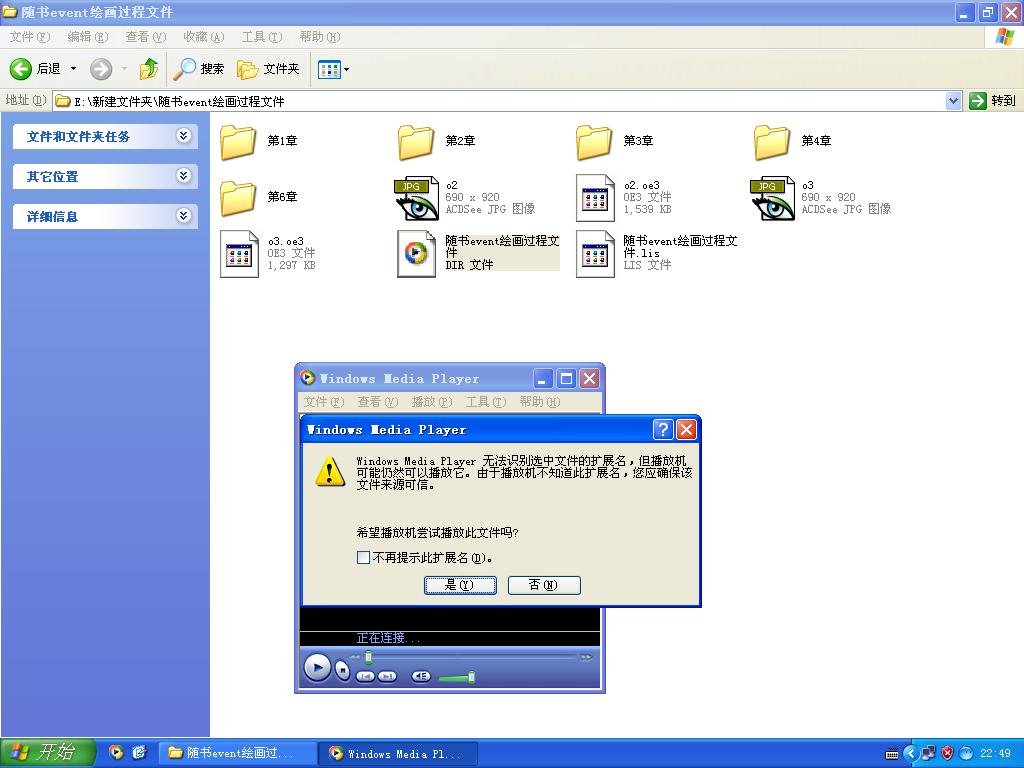Open the Explorer 查看(V) menu
Viewport: 1024px width, 768px height.
(146, 37)
